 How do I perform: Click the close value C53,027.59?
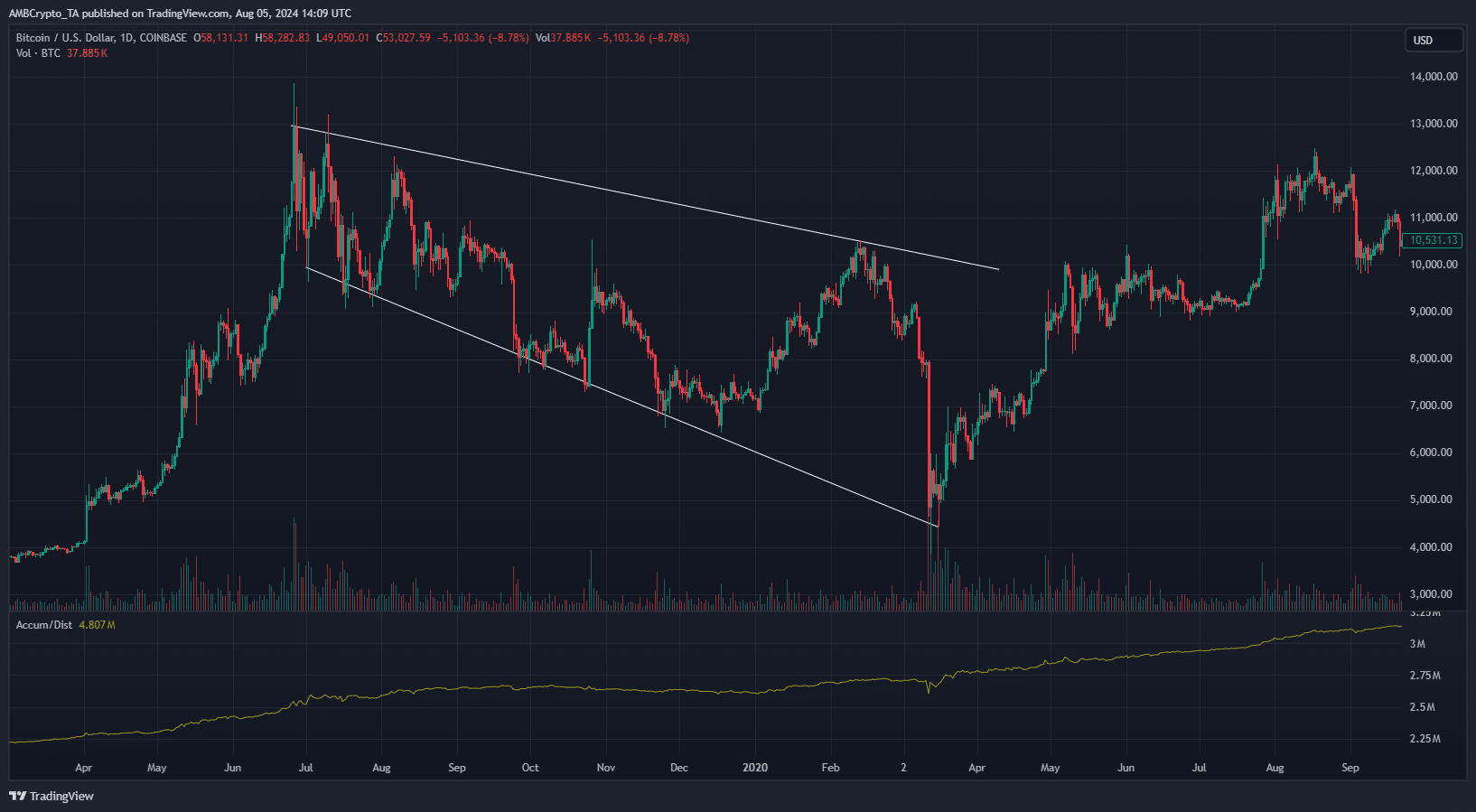(x=403, y=38)
